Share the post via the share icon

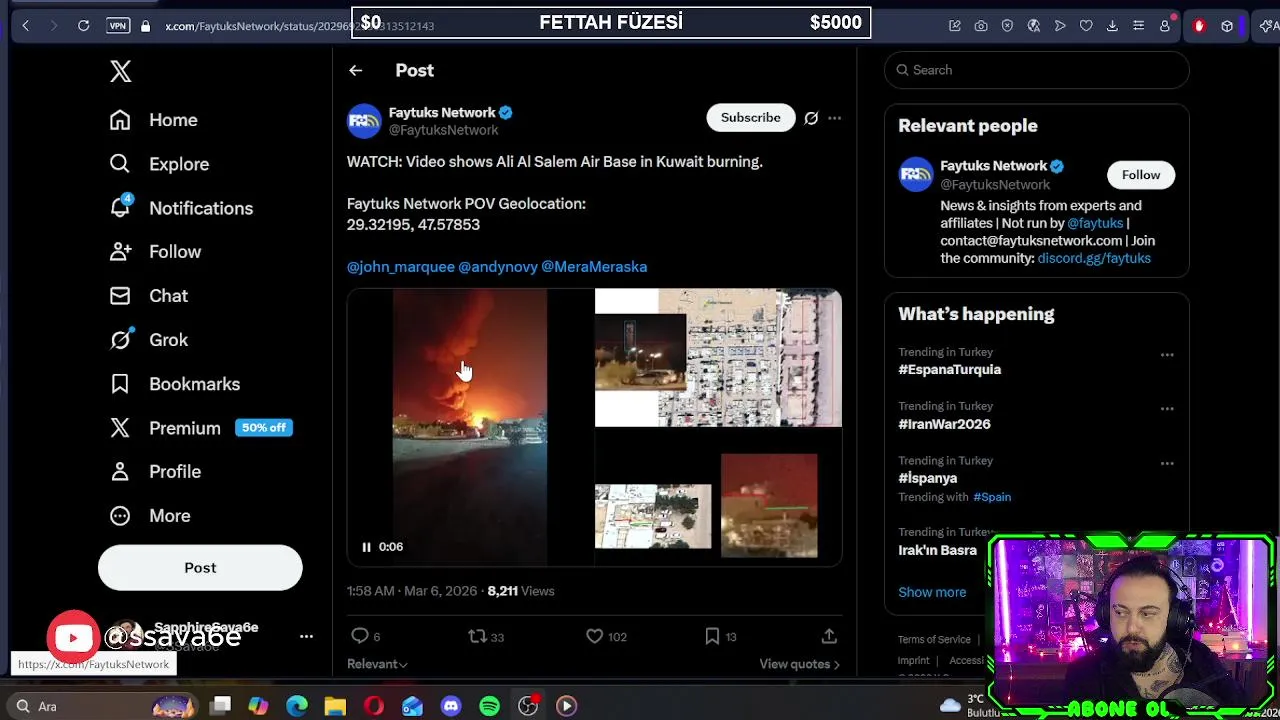point(829,636)
